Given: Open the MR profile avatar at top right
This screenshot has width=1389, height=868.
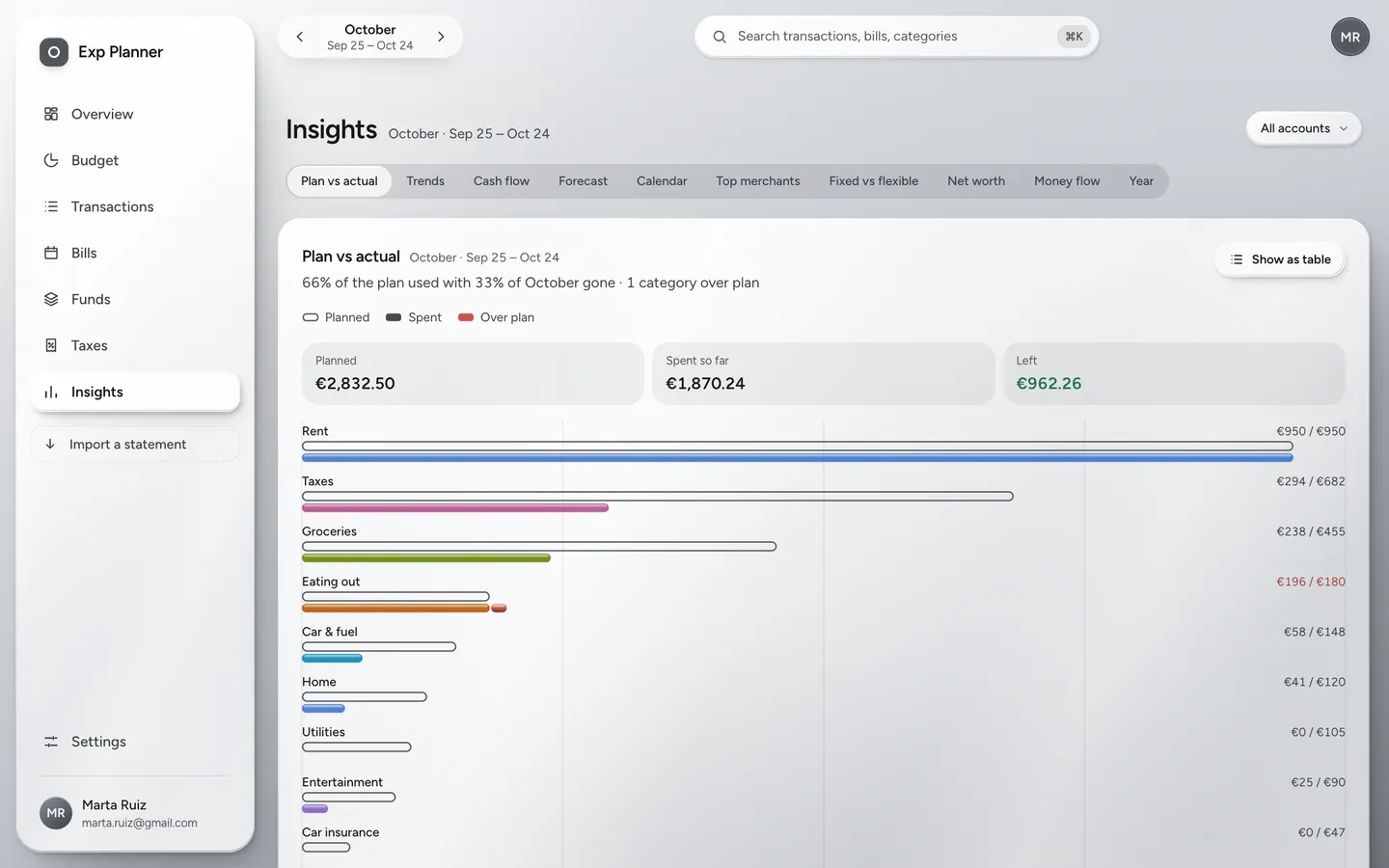Looking at the screenshot, I should pyautogui.click(x=1350, y=37).
